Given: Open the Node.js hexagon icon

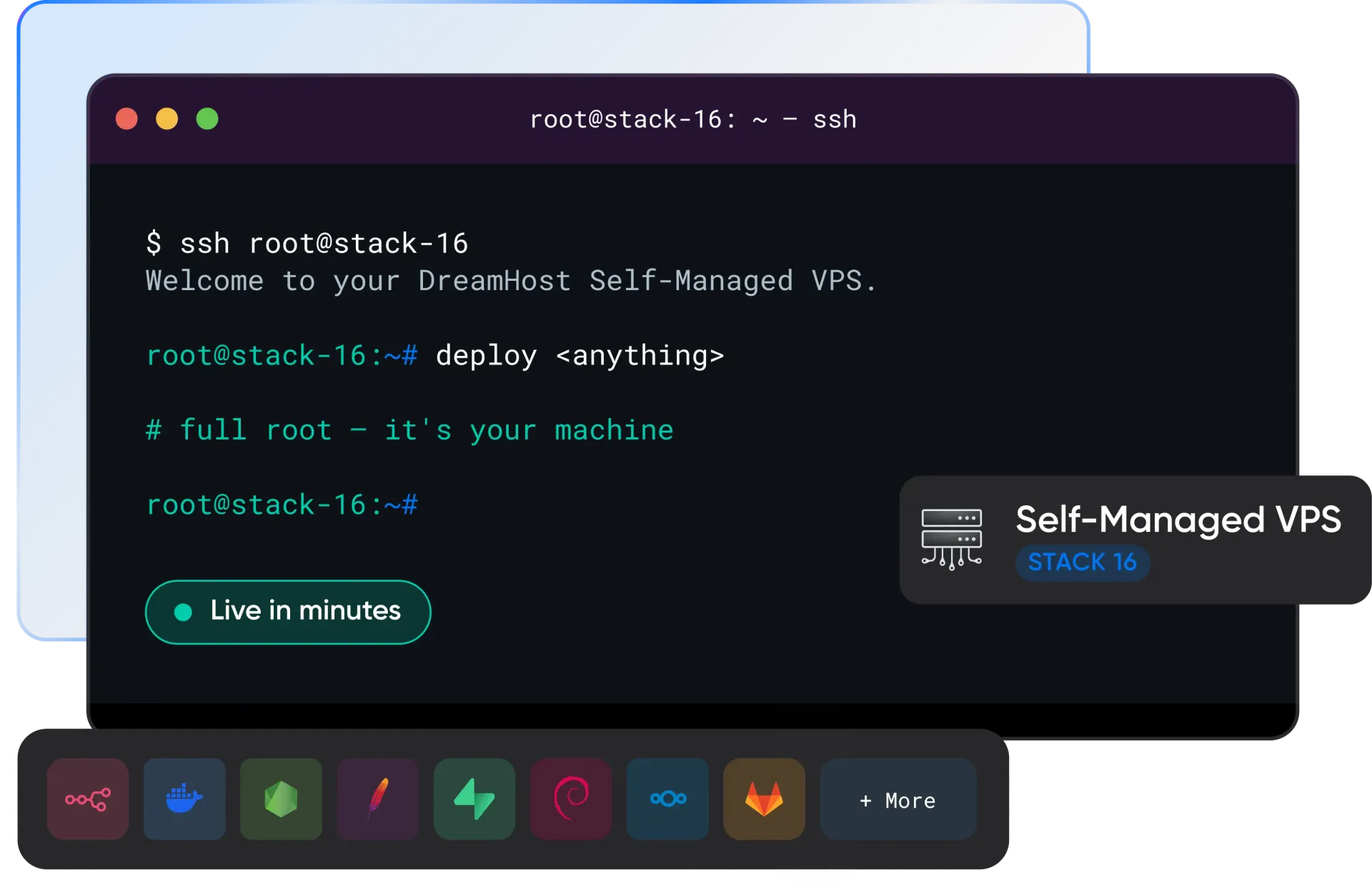Looking at the screenshot, I should pos(281,799).
